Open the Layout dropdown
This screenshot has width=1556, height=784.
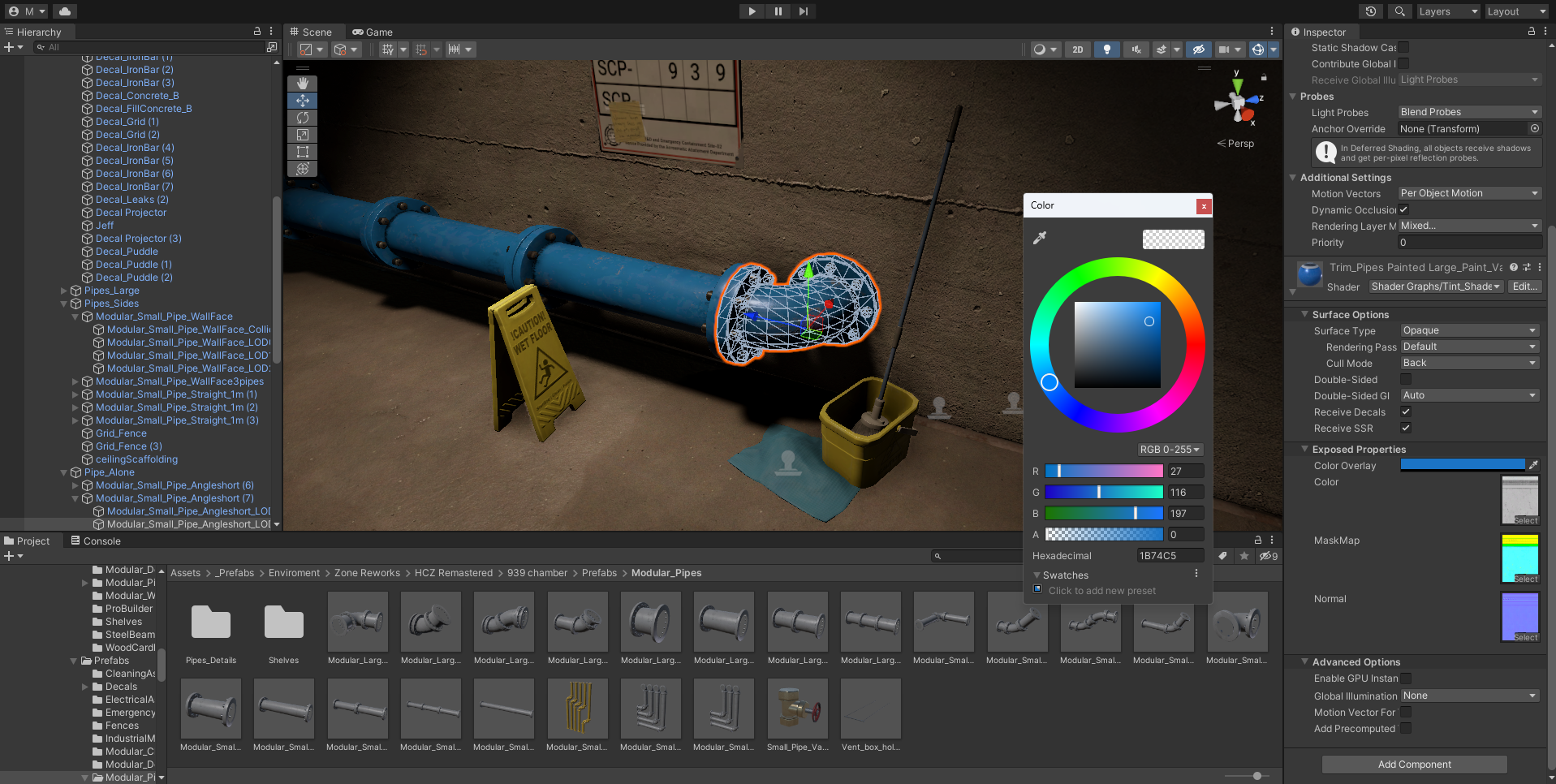(x=1516, y=11)
